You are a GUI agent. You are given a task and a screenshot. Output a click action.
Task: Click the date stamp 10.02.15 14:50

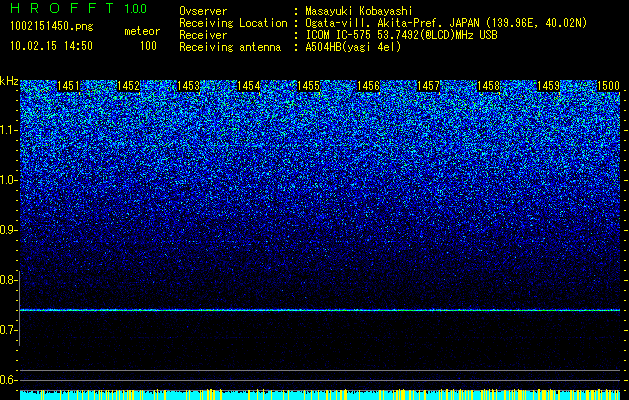[51, 46]
